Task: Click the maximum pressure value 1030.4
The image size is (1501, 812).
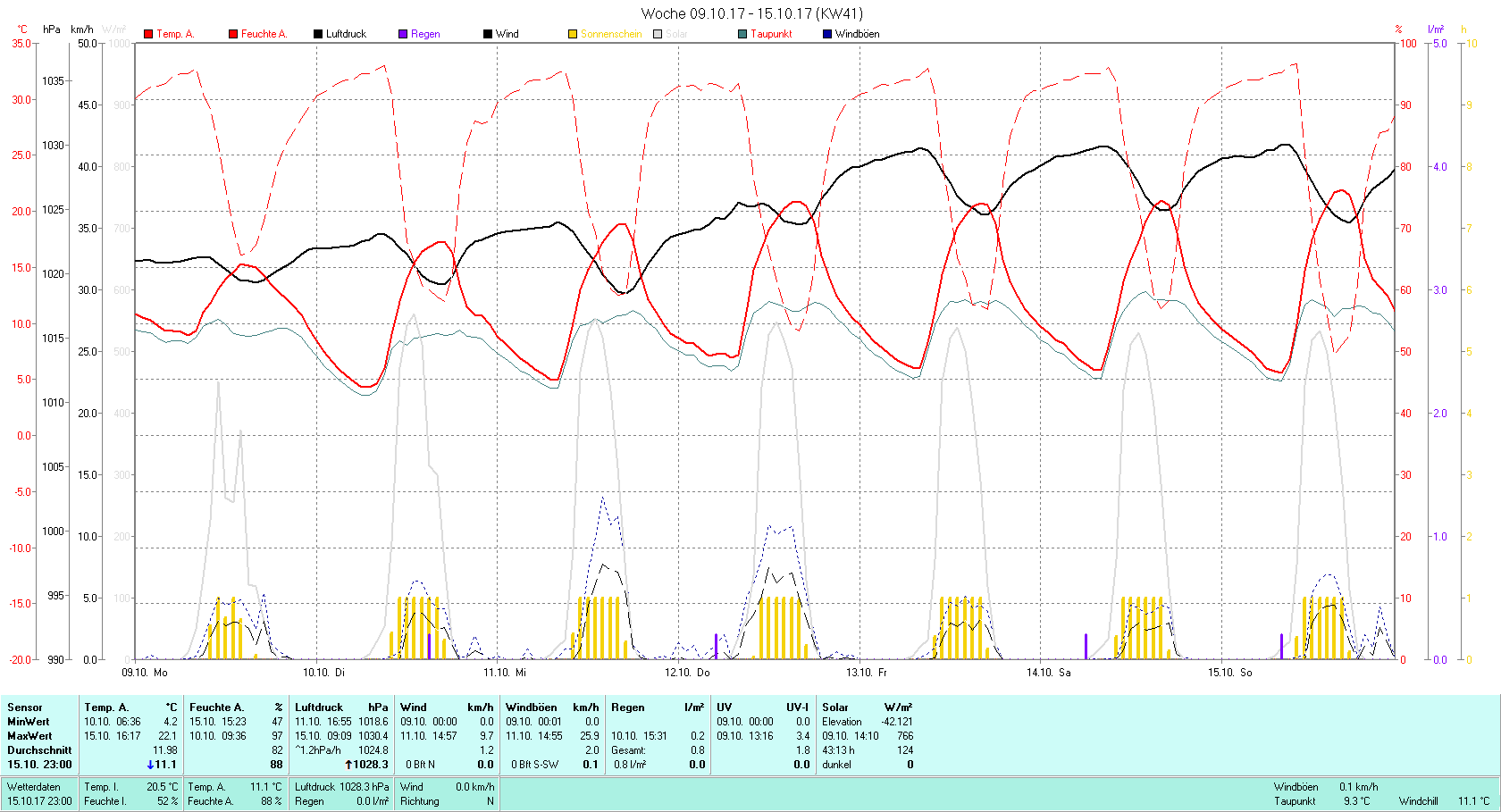Action: tap(373, 735)
